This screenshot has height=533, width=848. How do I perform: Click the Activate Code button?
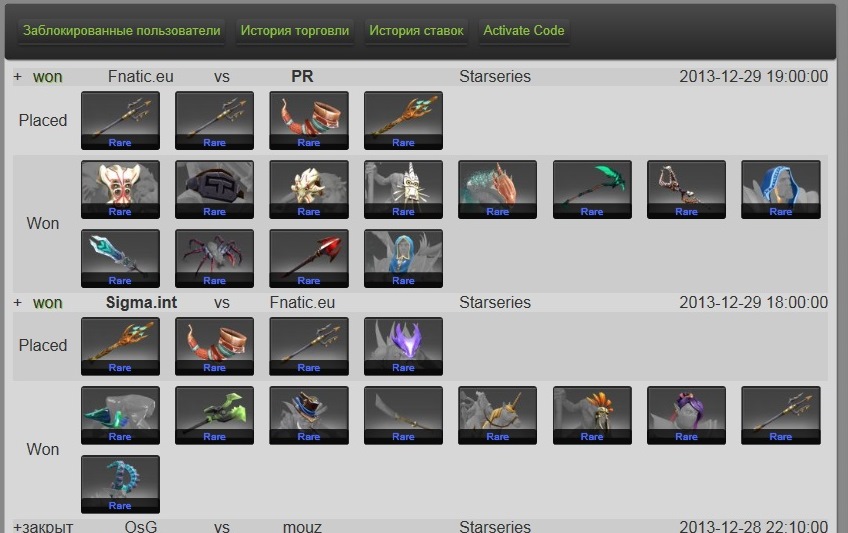coord(524,31)
